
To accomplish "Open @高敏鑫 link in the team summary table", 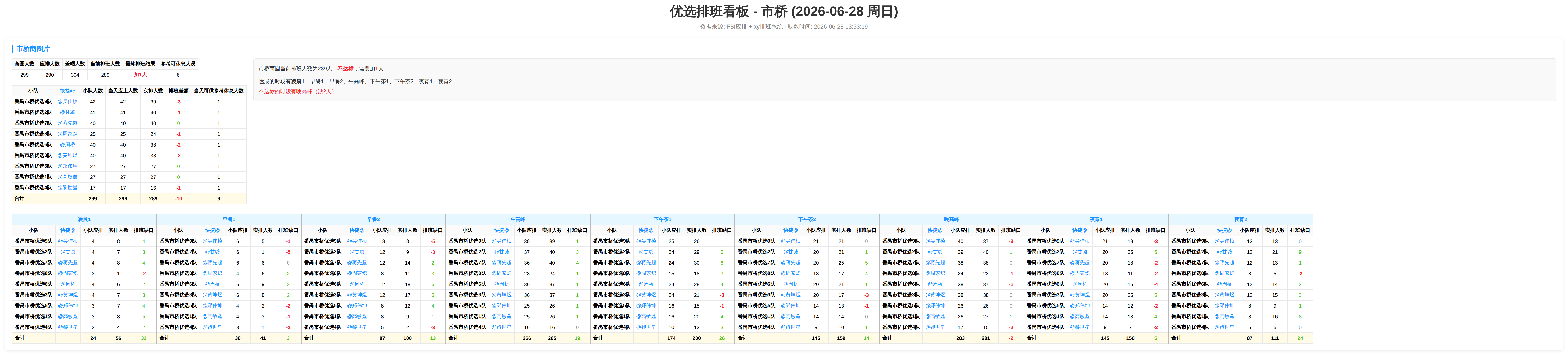I will (68, 177).
